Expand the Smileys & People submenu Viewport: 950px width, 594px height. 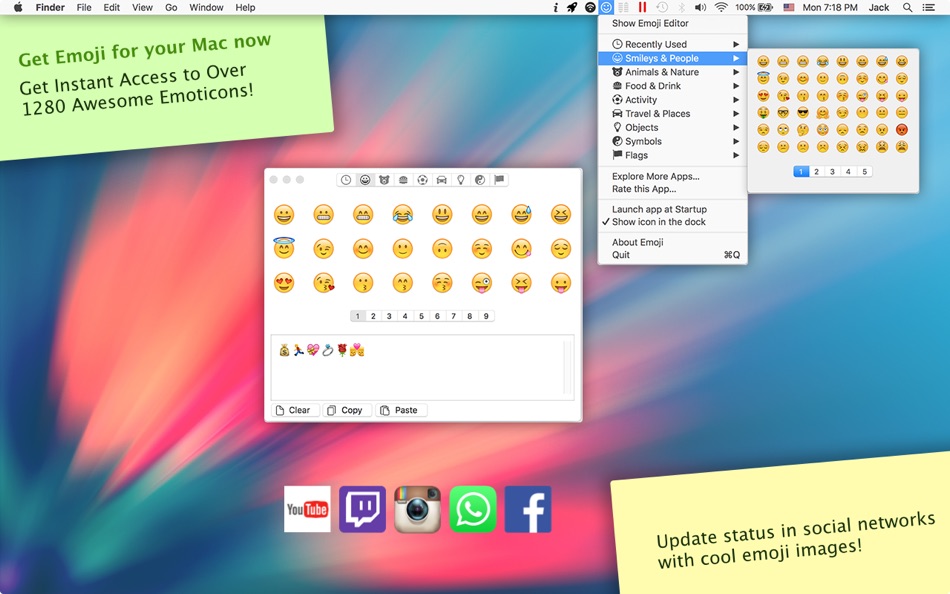pos(673,58)
